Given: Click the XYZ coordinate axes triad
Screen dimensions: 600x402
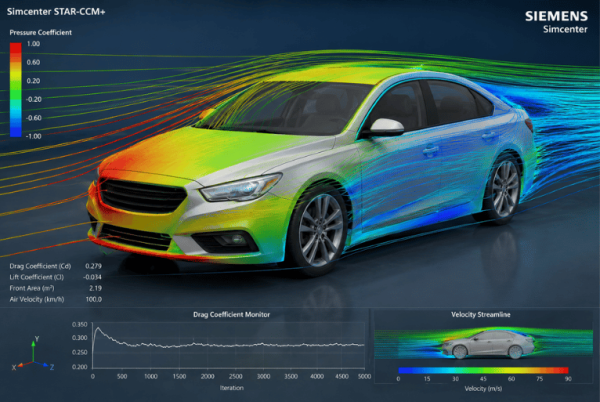Looking at the screenshot, I should coord(33,354).
